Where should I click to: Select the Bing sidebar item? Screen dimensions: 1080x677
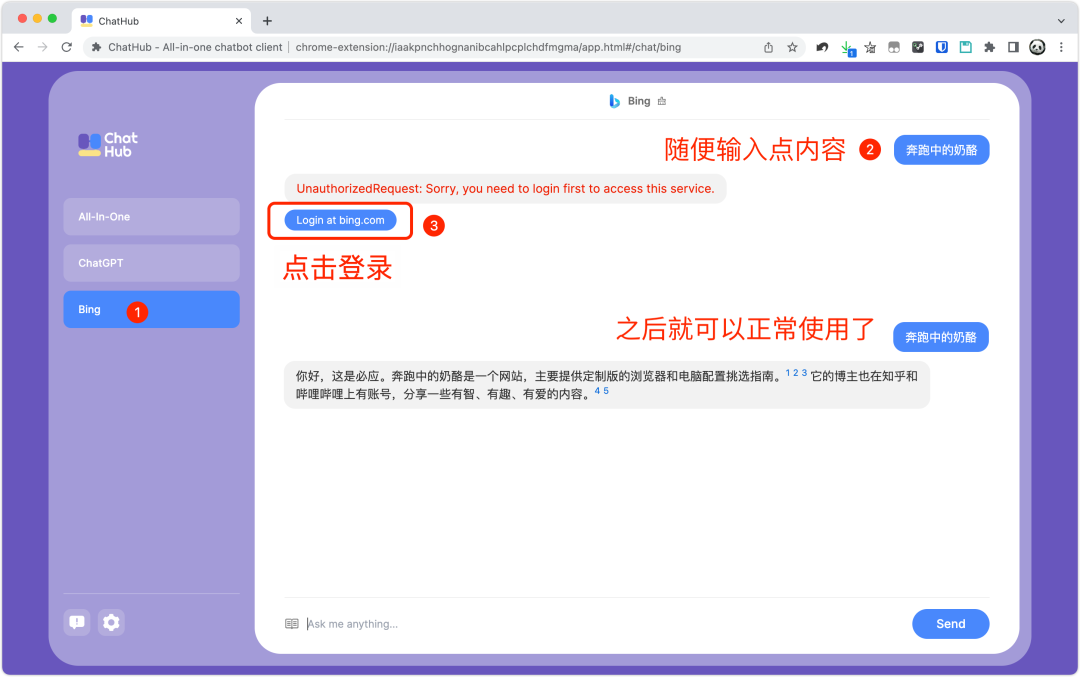[x=152, y=309]
